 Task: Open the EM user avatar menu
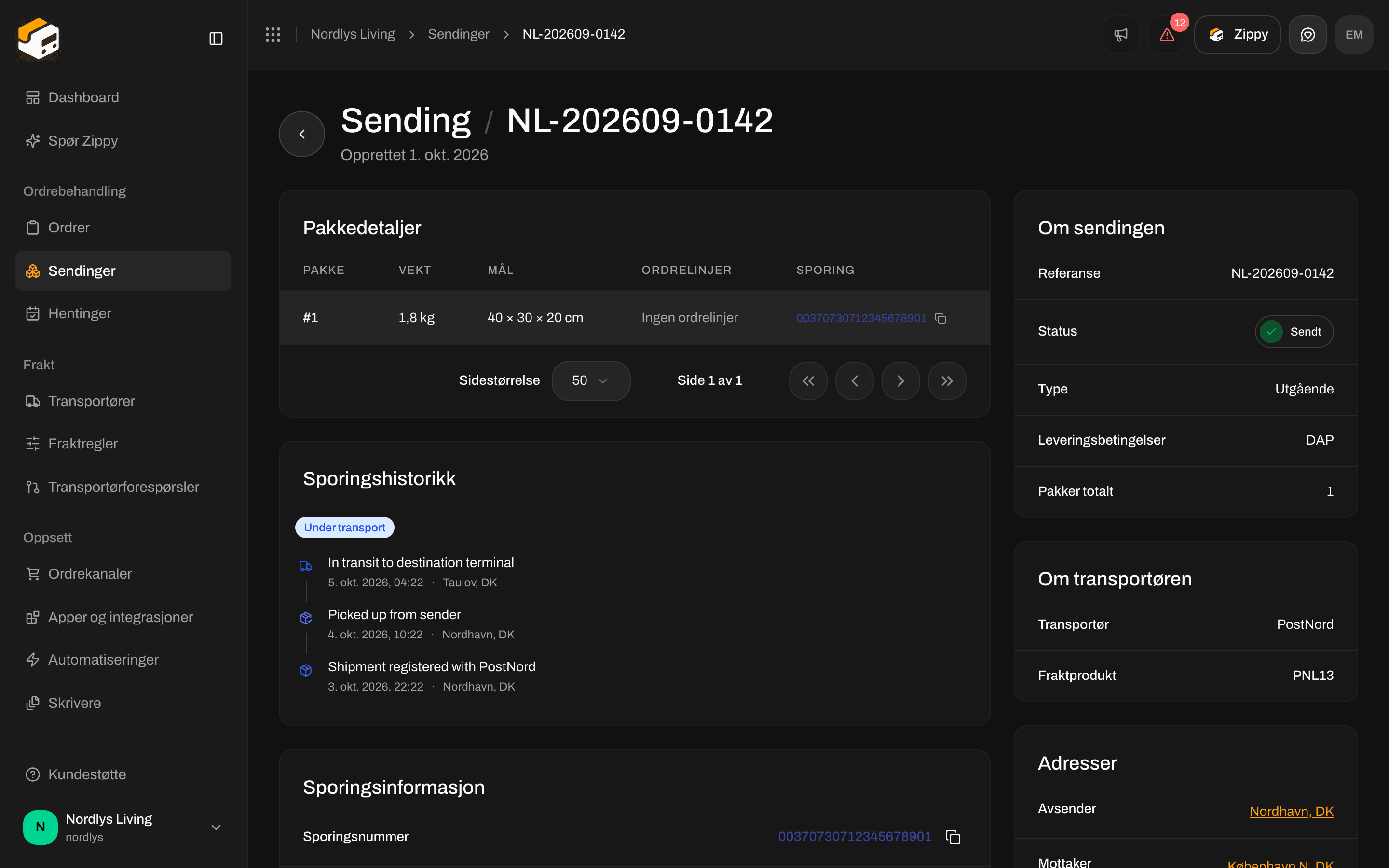pos(1354,34)
